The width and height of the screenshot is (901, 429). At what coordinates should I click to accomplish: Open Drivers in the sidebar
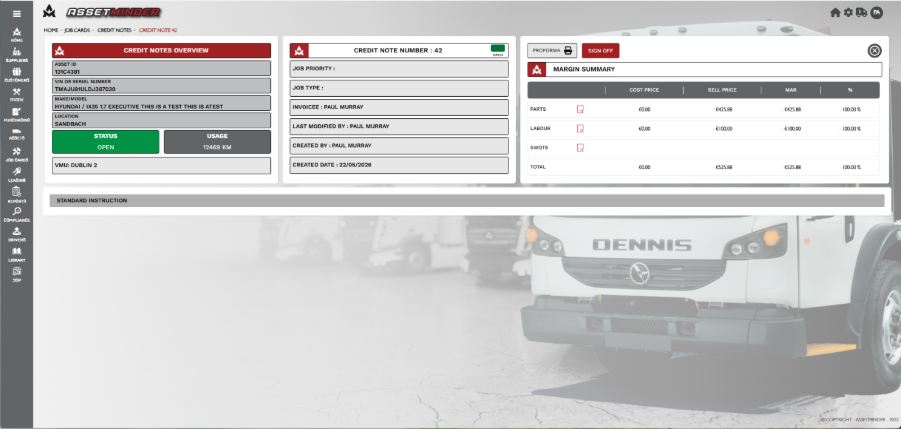(17, 234)
